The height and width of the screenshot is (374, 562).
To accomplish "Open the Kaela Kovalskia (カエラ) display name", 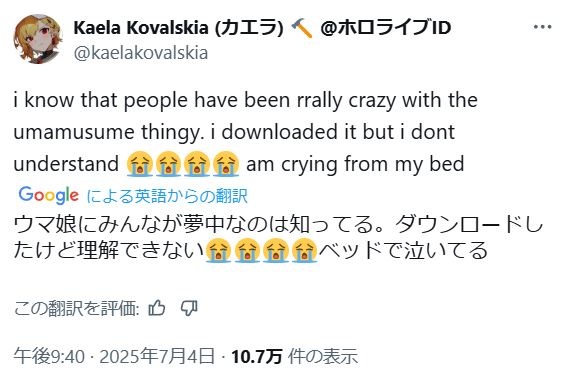I will (178, 28).
